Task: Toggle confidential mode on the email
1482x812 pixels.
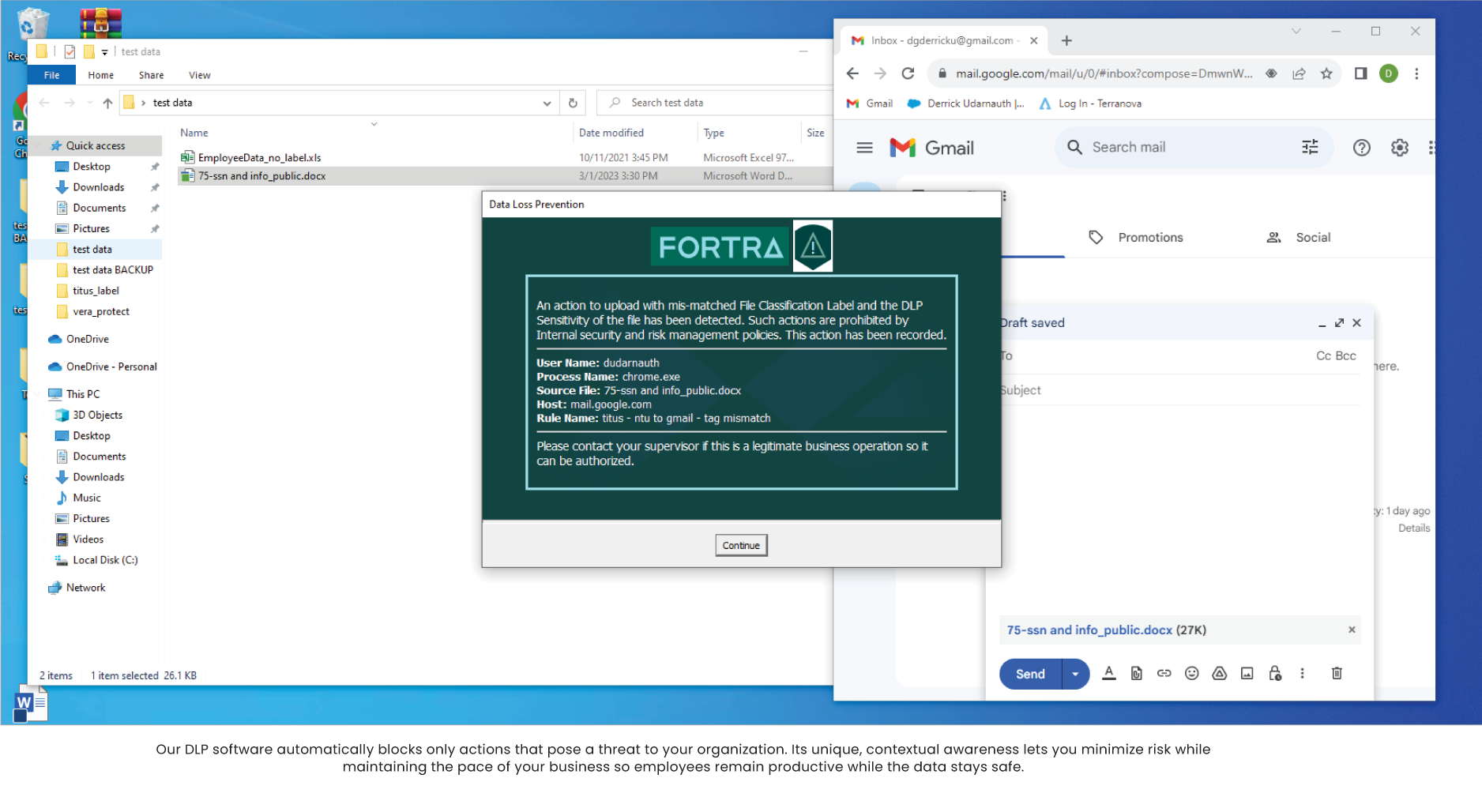Action: coord(1274,673)
